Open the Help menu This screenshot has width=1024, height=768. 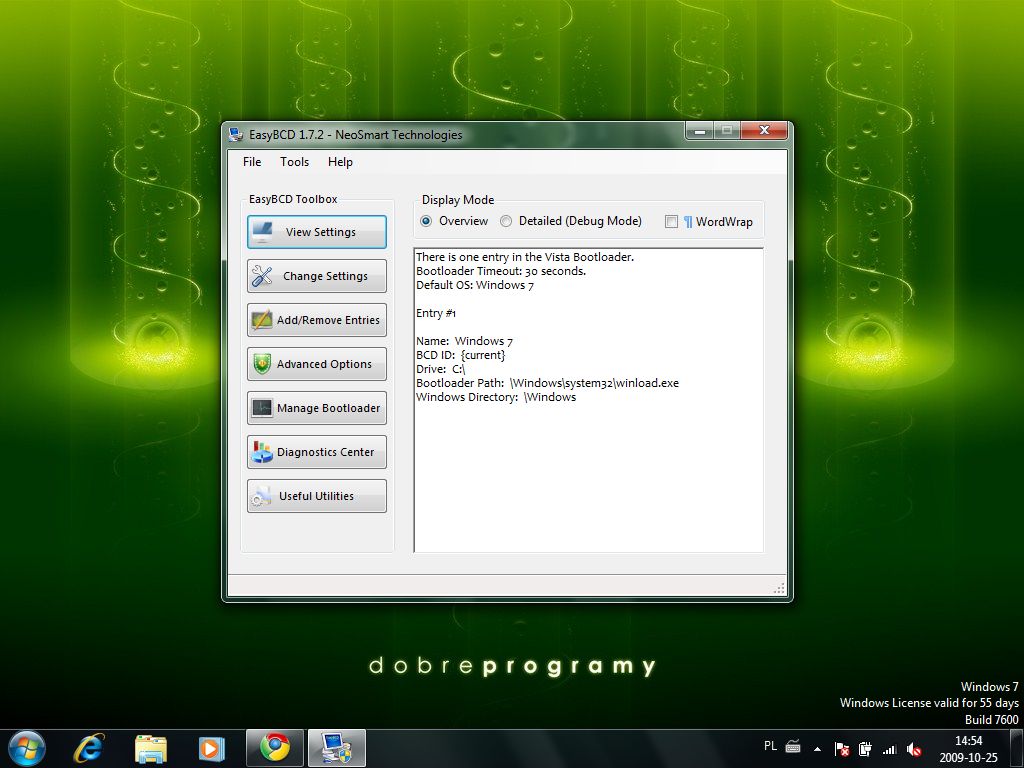340,162
